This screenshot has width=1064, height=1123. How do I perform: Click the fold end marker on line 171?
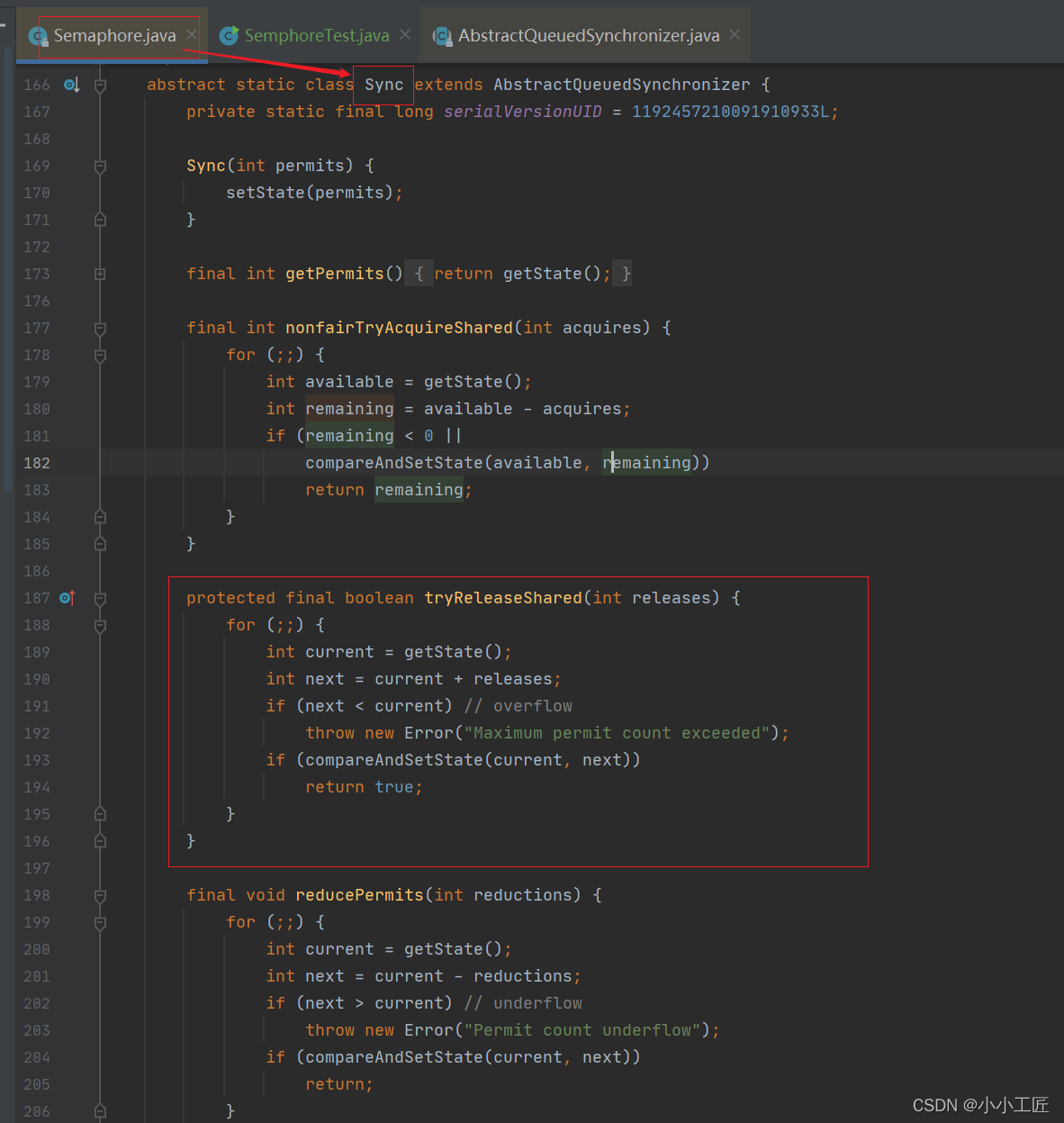click(101, 220)
